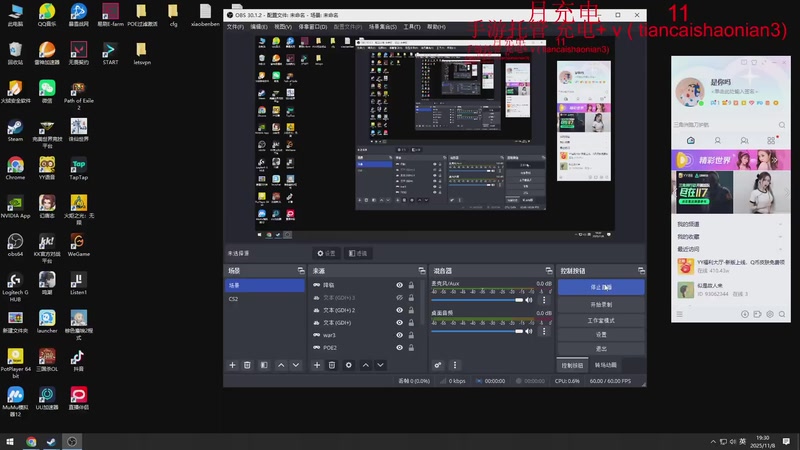Open Steam desktop shortcut
Image resolution: width=800 pixels, height=450 pixels.
coord(15,129)
